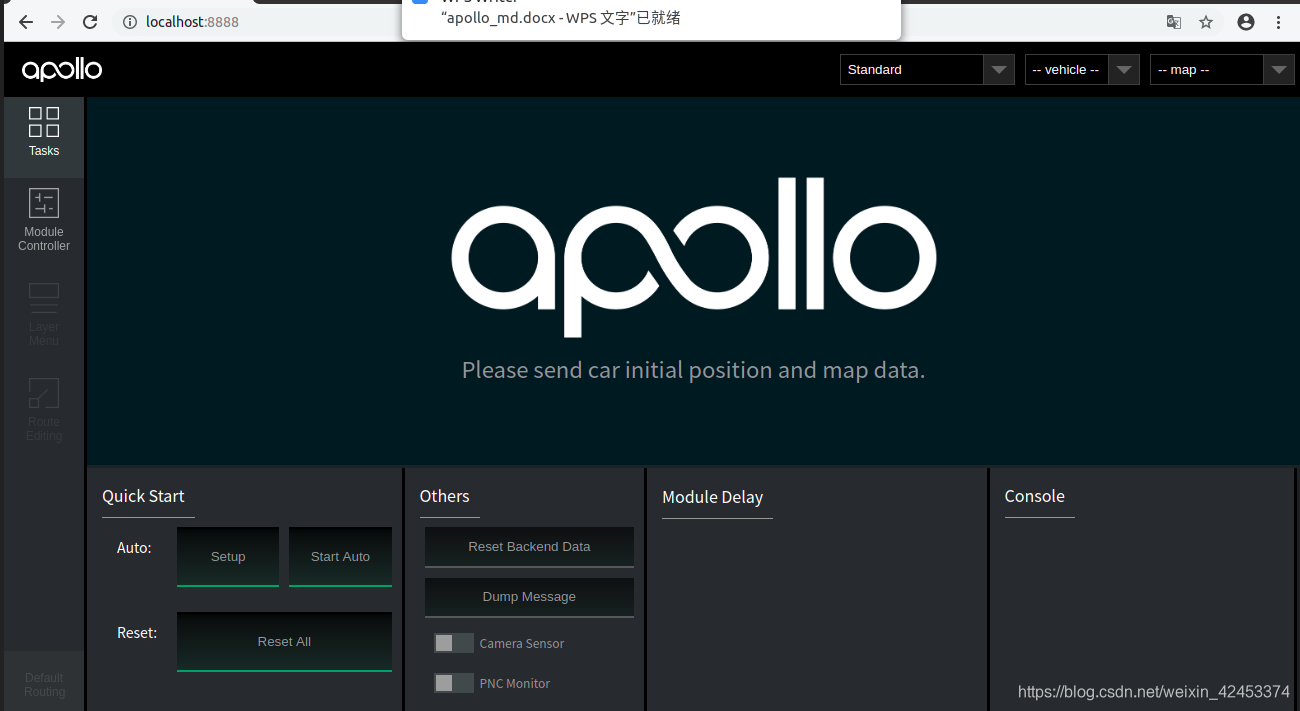Go back in browser history
Image resolution: width=1300 pixels, height=711 pixels.
25,21
